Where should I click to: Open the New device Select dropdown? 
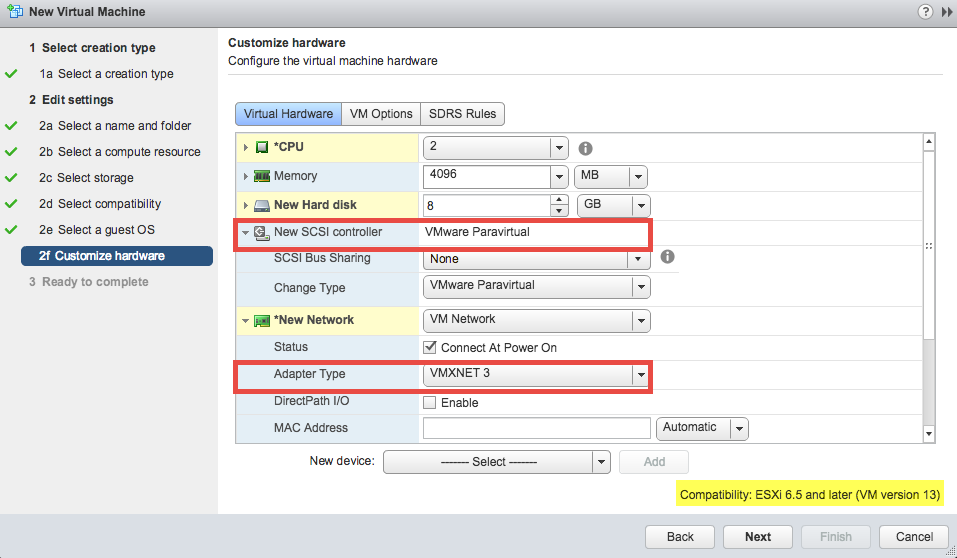(x=601, y=462)
